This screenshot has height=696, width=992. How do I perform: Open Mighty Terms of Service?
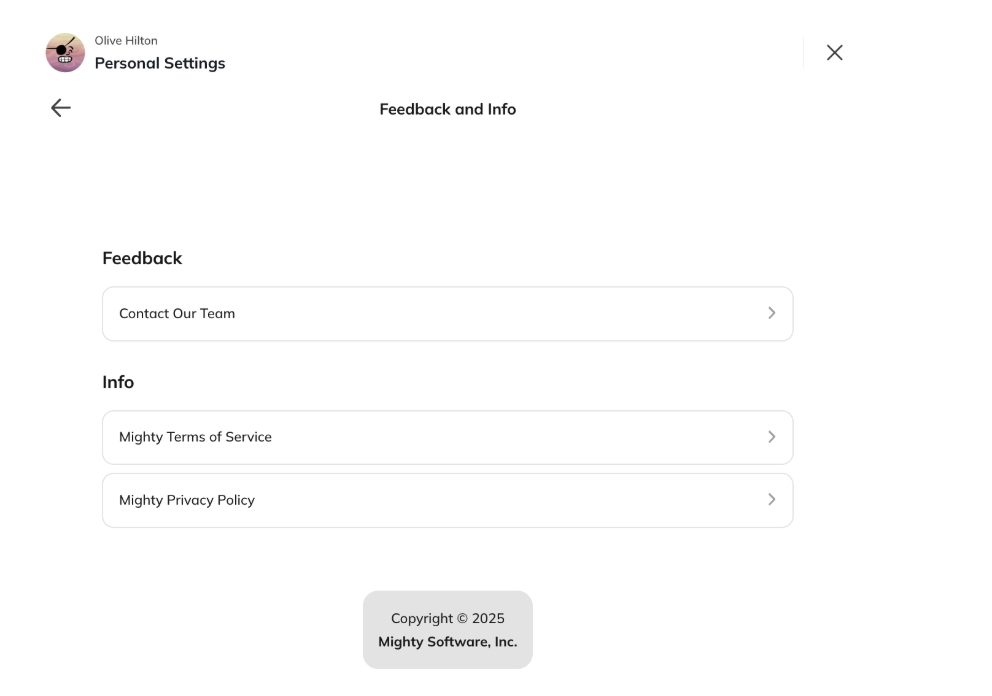click(x=195, y=437)
